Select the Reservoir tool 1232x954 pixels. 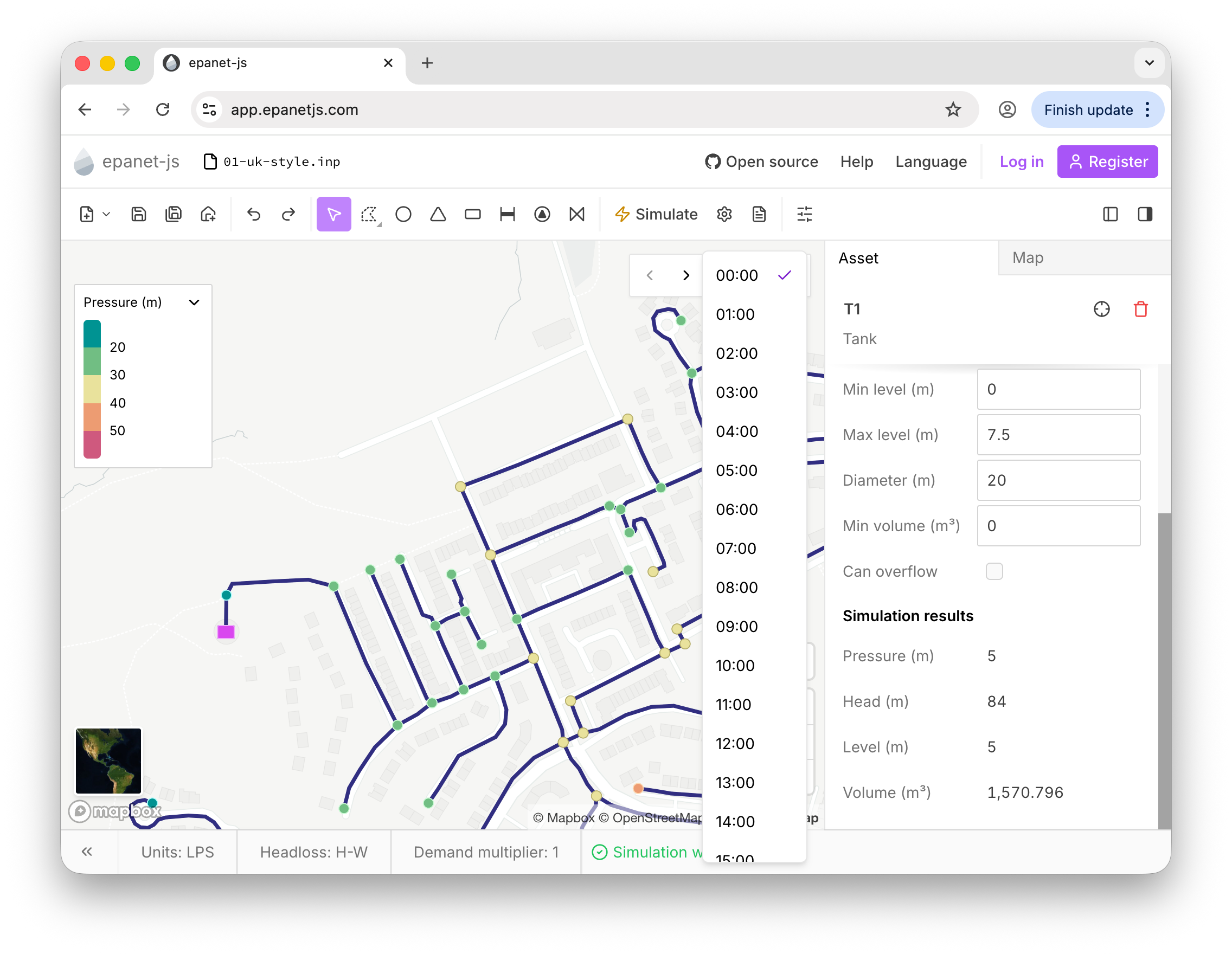click(438, 214)
